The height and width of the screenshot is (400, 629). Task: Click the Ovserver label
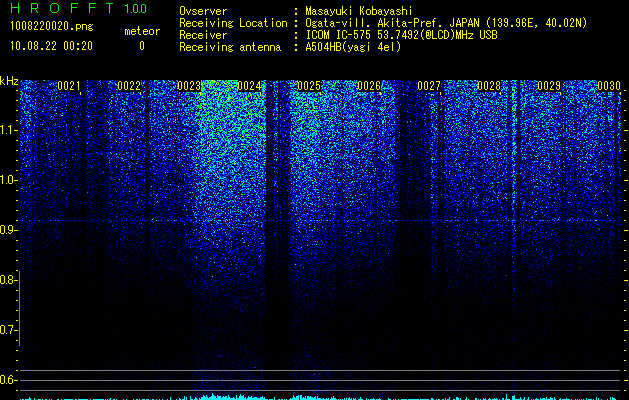click(x=203, y=11)
